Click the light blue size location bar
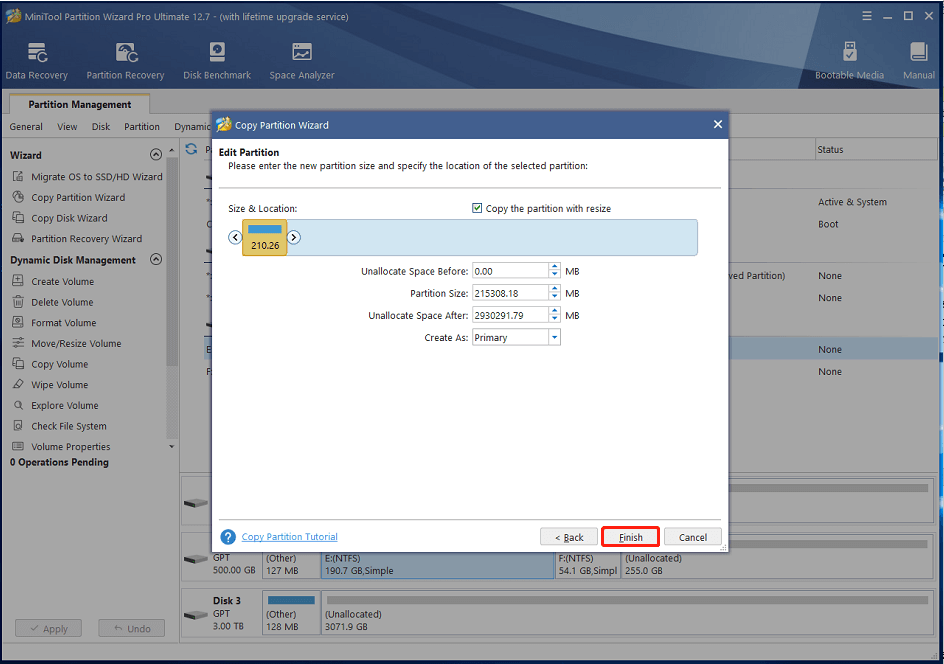 coord(492,237)
